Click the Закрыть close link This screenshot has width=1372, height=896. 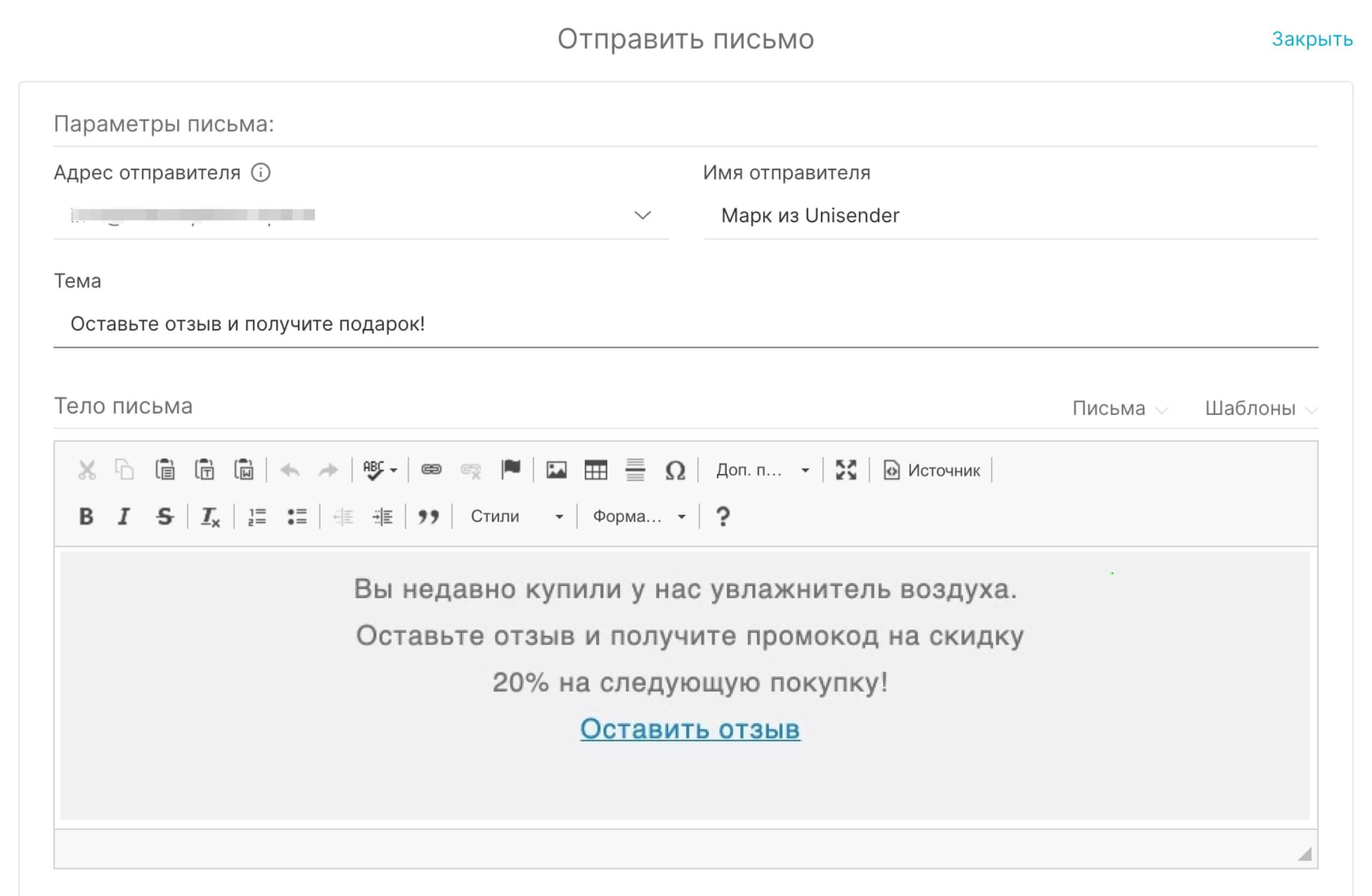pos(1311,39)
